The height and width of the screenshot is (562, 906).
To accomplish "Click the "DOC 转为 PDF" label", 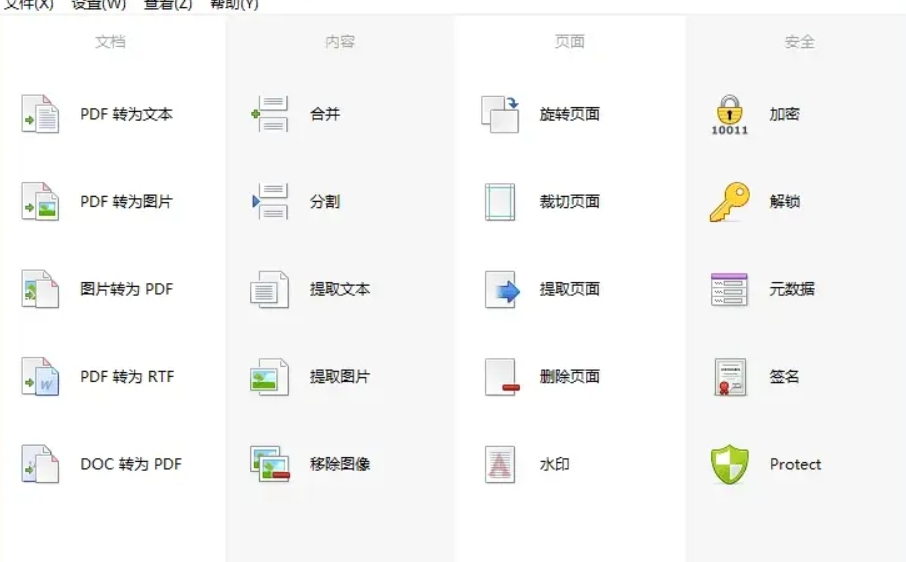I will [x=131, y=464].
